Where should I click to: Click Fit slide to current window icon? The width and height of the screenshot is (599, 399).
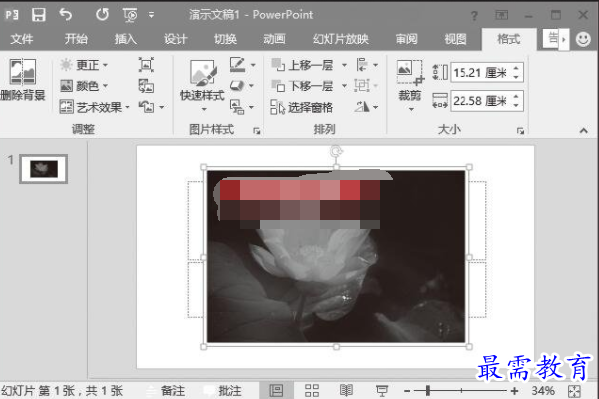pyautogui.click(x=574, y=391)
